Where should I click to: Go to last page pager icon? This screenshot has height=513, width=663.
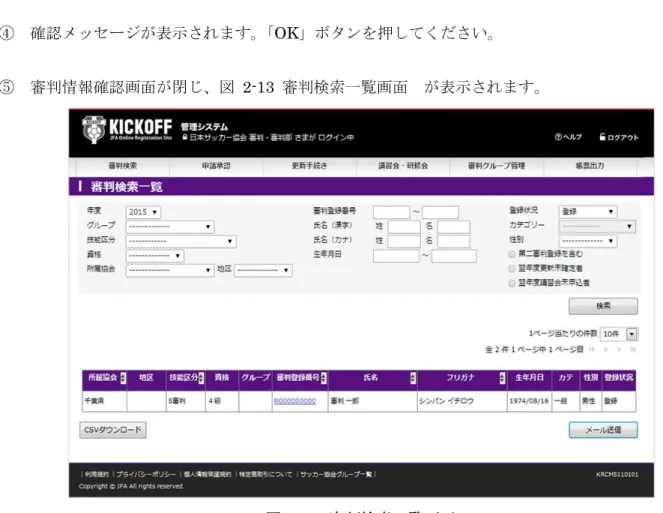633,349
